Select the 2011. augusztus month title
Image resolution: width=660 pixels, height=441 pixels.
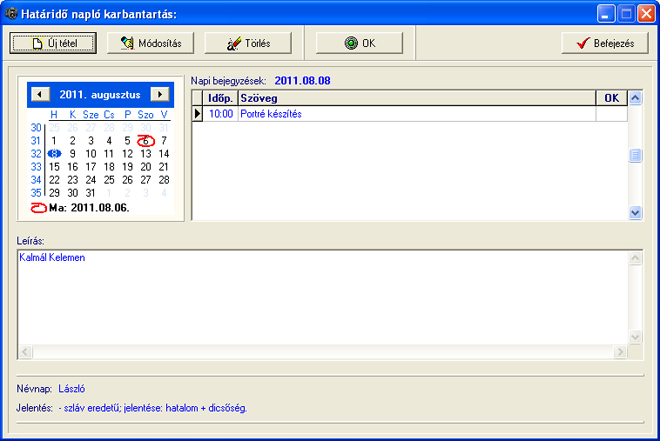click(100, 95)
